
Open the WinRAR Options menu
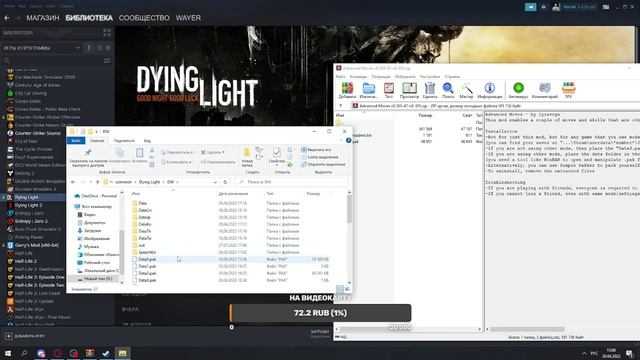click(430, 76)
